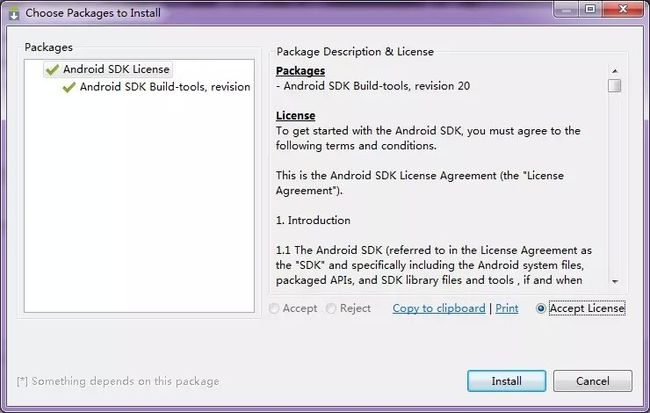The image size is (650, 413).
Task: Click the green checkmark beside Android SDK Build-tools
Action: point(69,87)
